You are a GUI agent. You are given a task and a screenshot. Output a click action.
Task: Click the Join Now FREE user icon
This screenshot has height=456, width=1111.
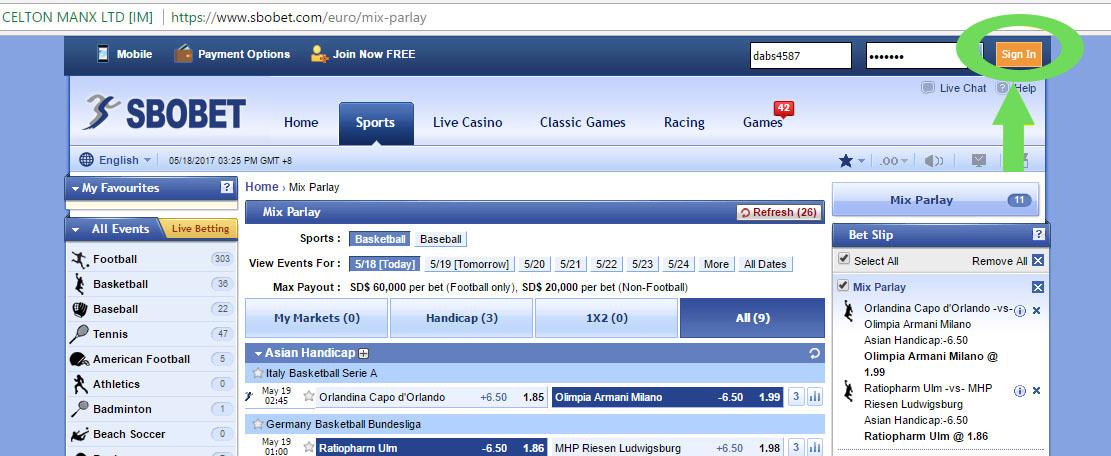point(320,54)
